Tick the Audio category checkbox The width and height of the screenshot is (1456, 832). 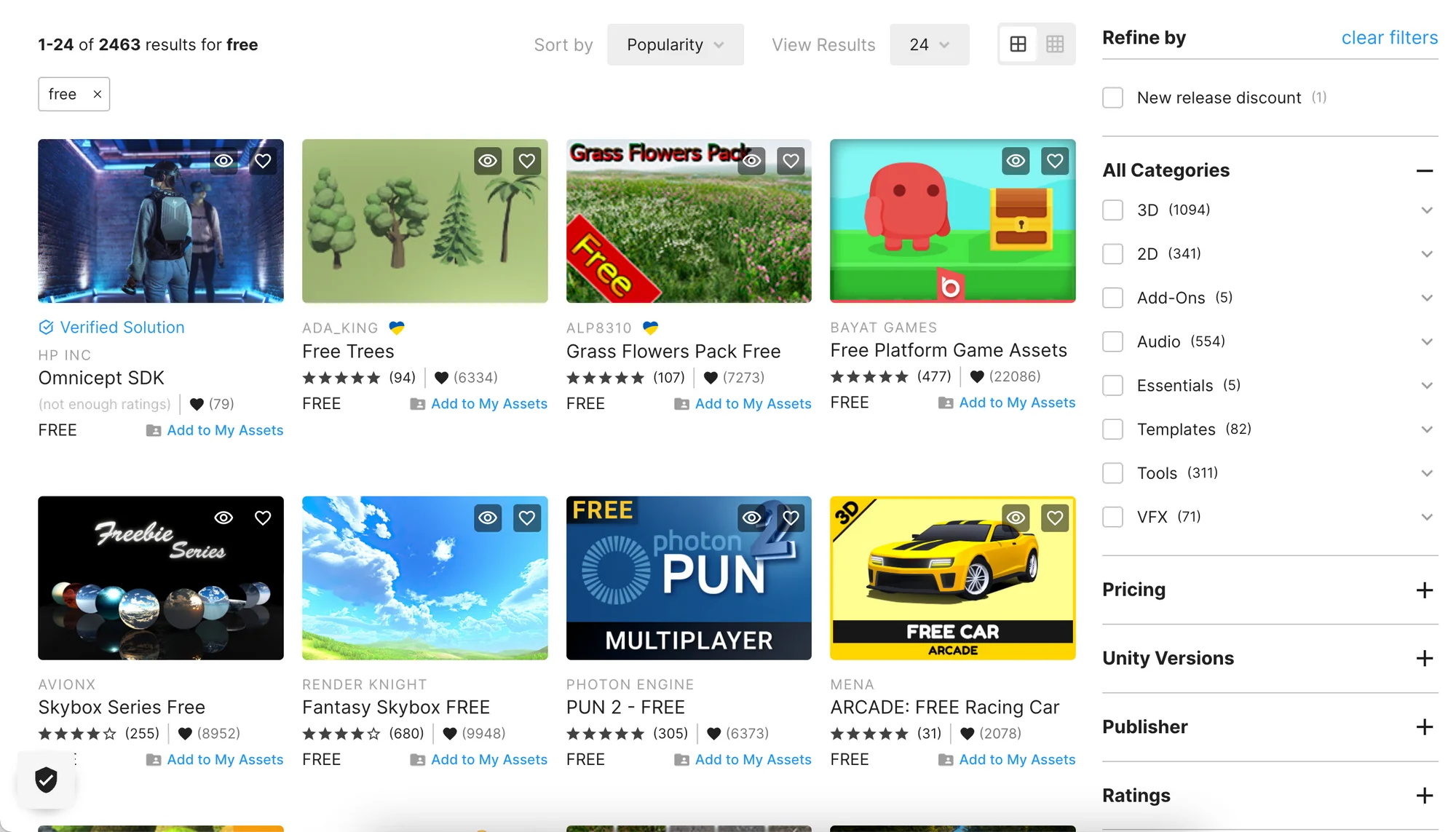click(x=1112, y=341)
